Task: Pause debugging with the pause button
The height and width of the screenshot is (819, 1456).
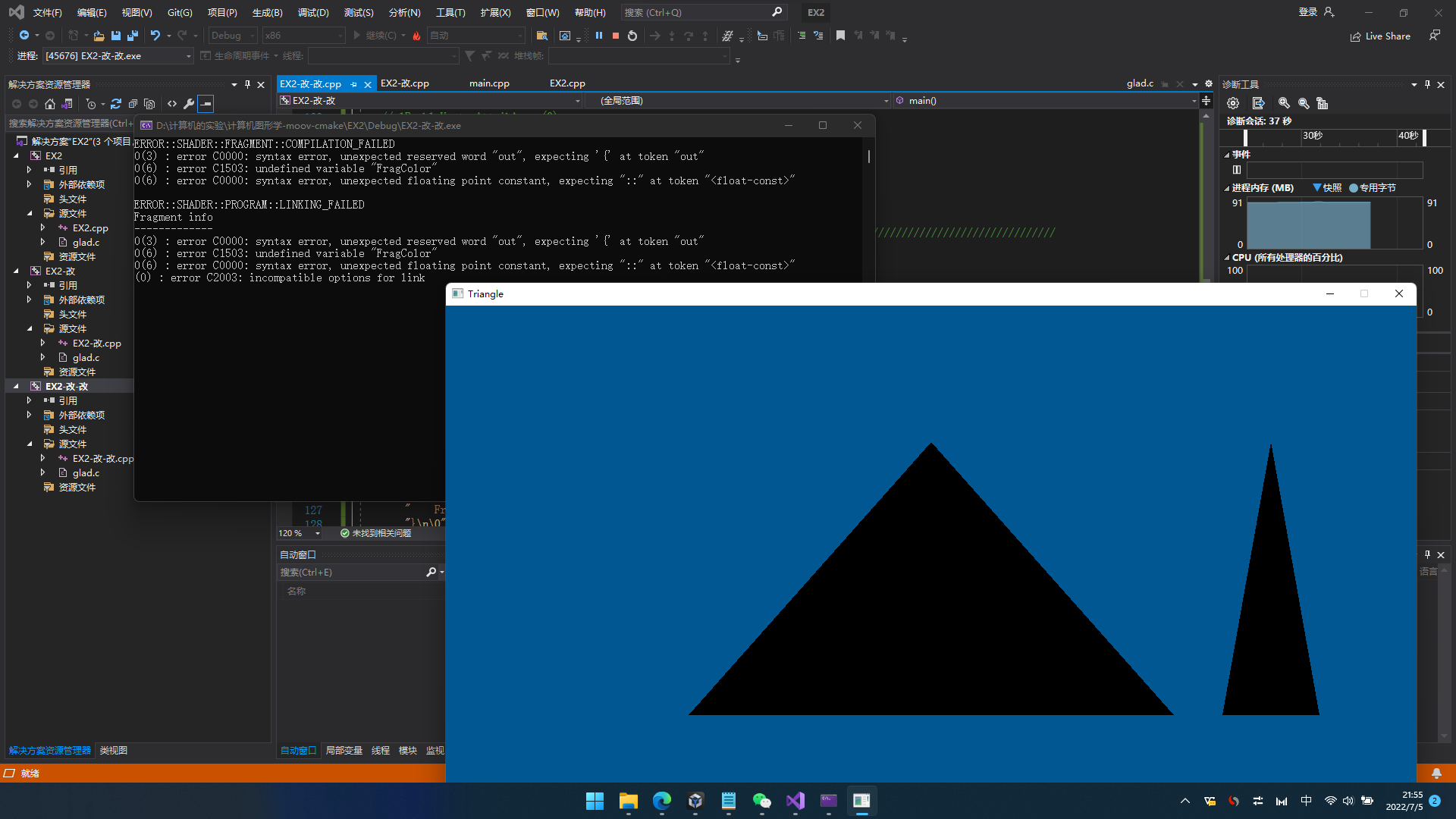Action: point(599,36)
